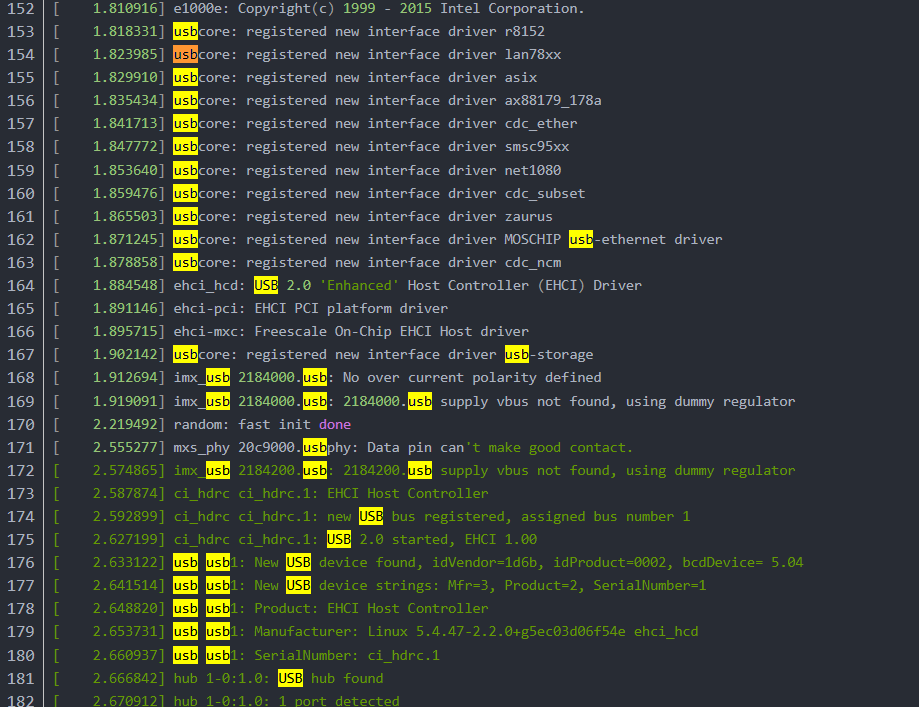Click the purple word done

click(x=335, y=424)
